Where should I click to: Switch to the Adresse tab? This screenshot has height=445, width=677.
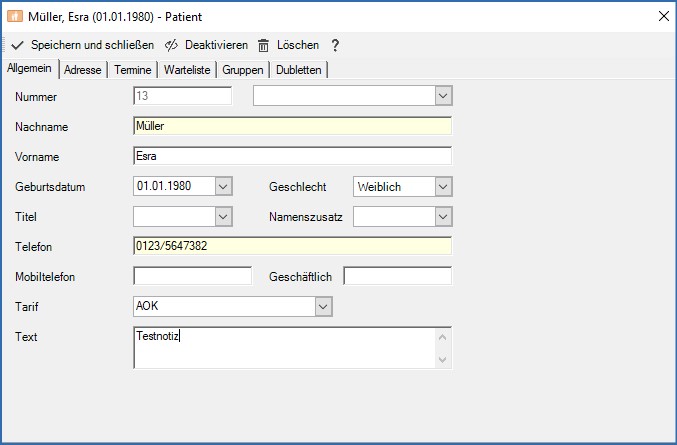82,70
